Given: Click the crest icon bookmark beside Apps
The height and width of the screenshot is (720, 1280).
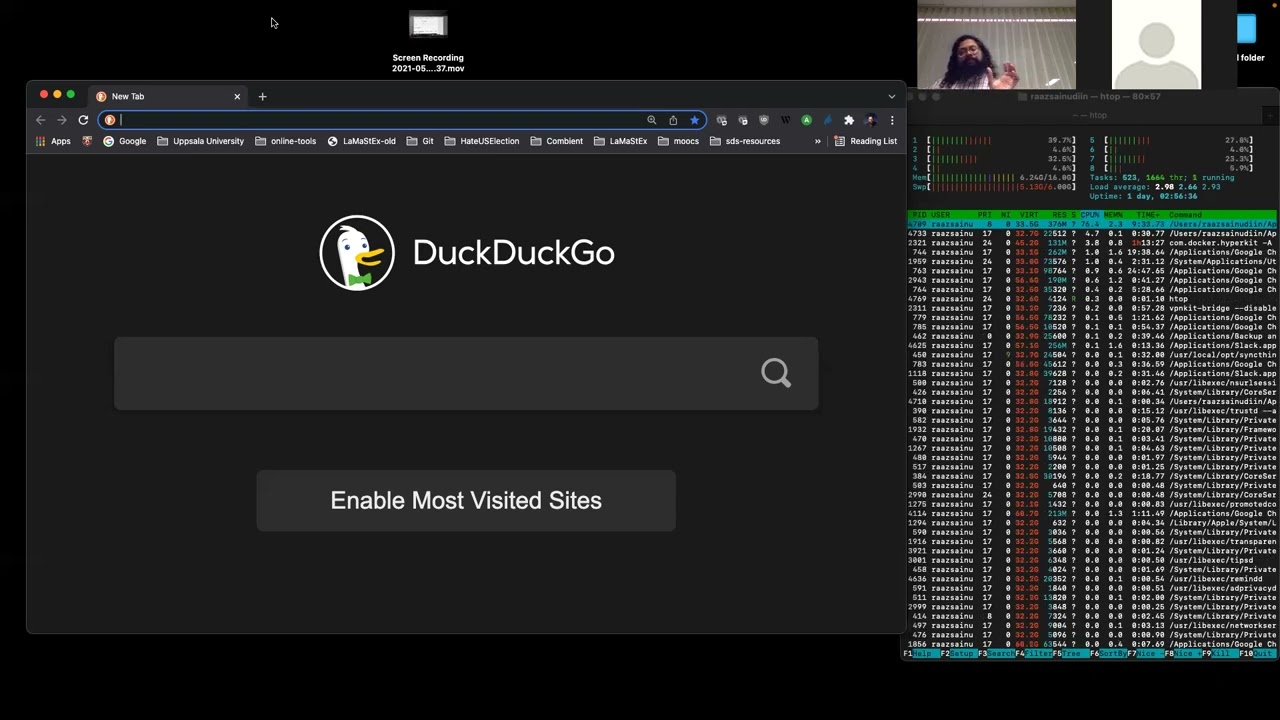Looking at the screenshot, I should click(87, 141).
